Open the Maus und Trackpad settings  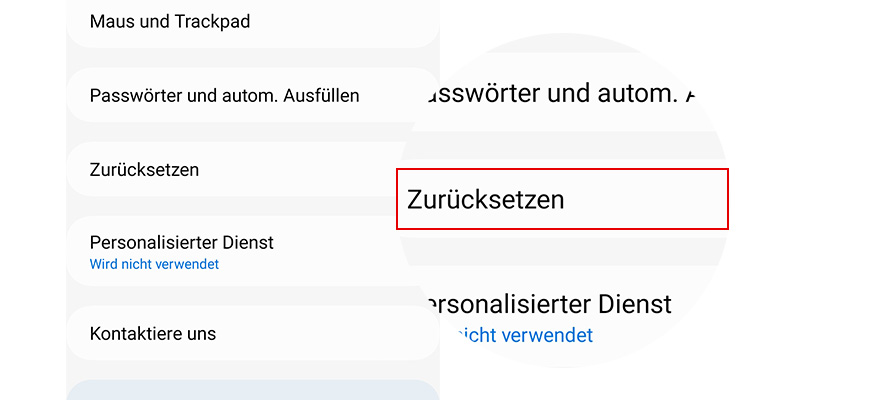click(170, 21)
